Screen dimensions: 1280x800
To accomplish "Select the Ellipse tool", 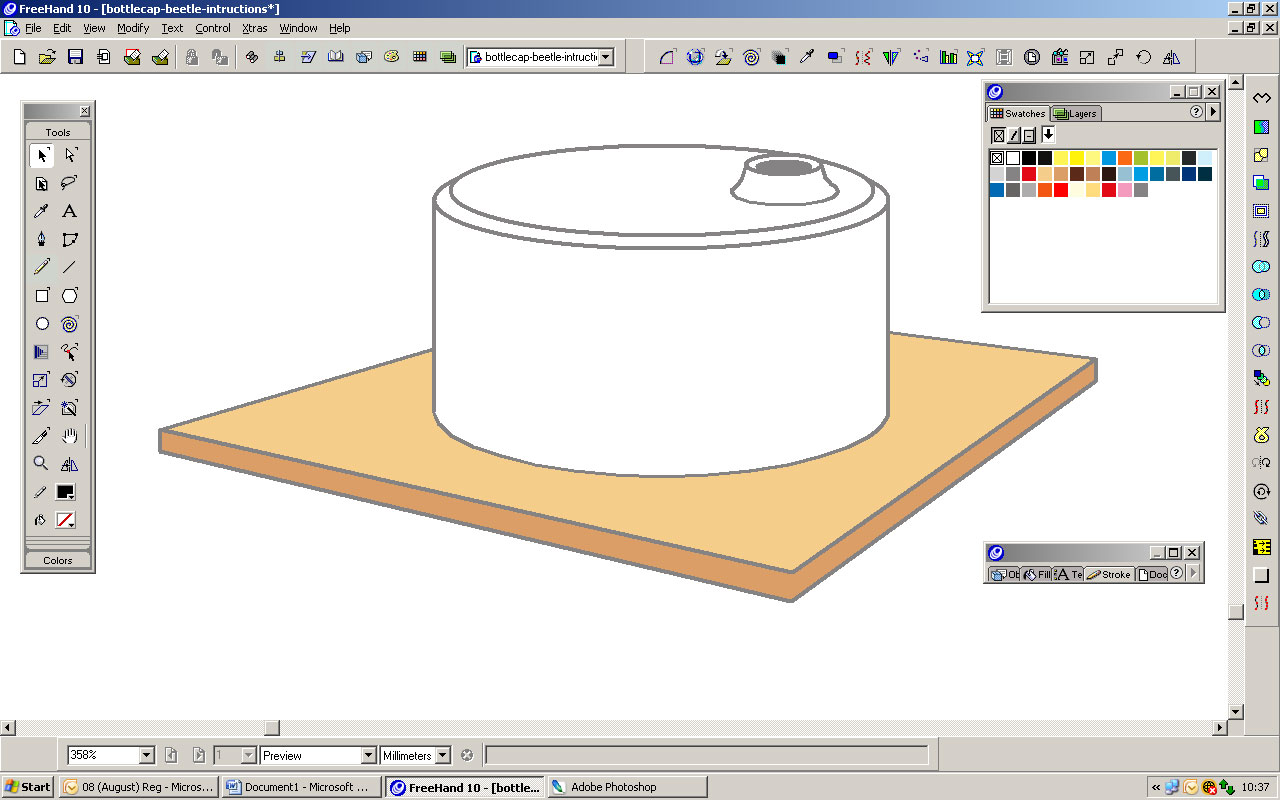I will [x=41, y=323].
